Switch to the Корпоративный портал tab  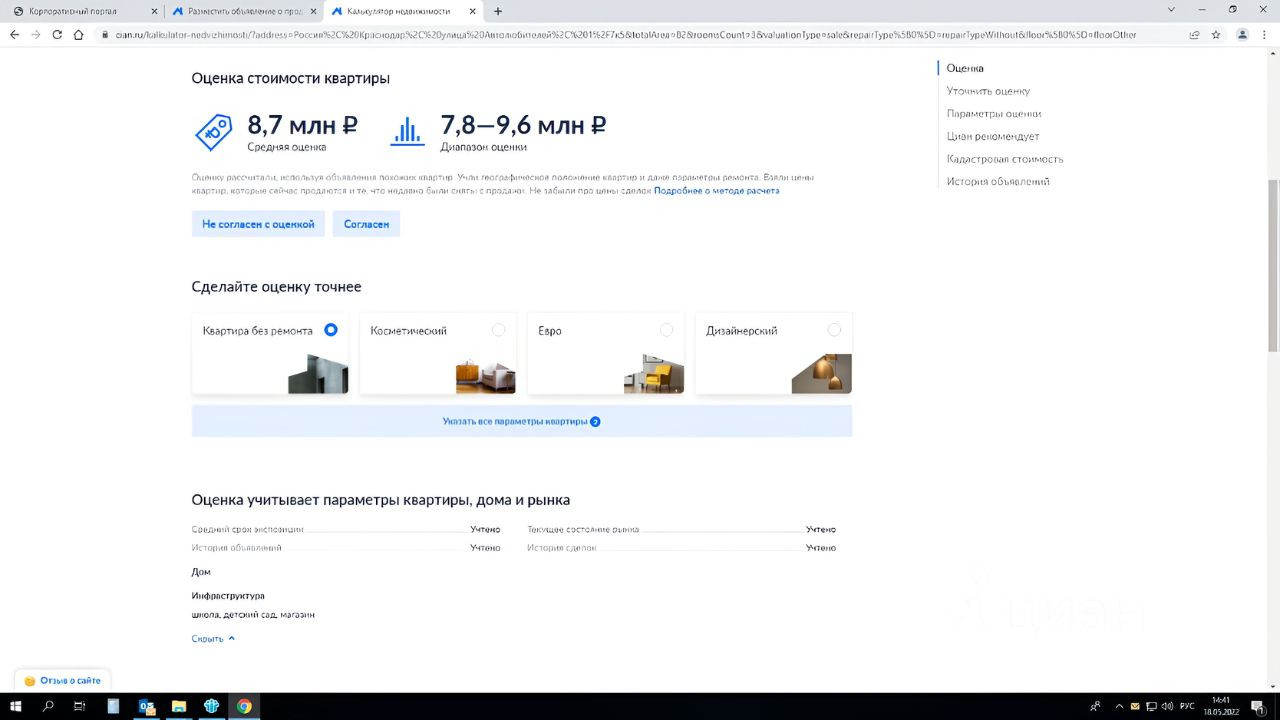point(83,11)
